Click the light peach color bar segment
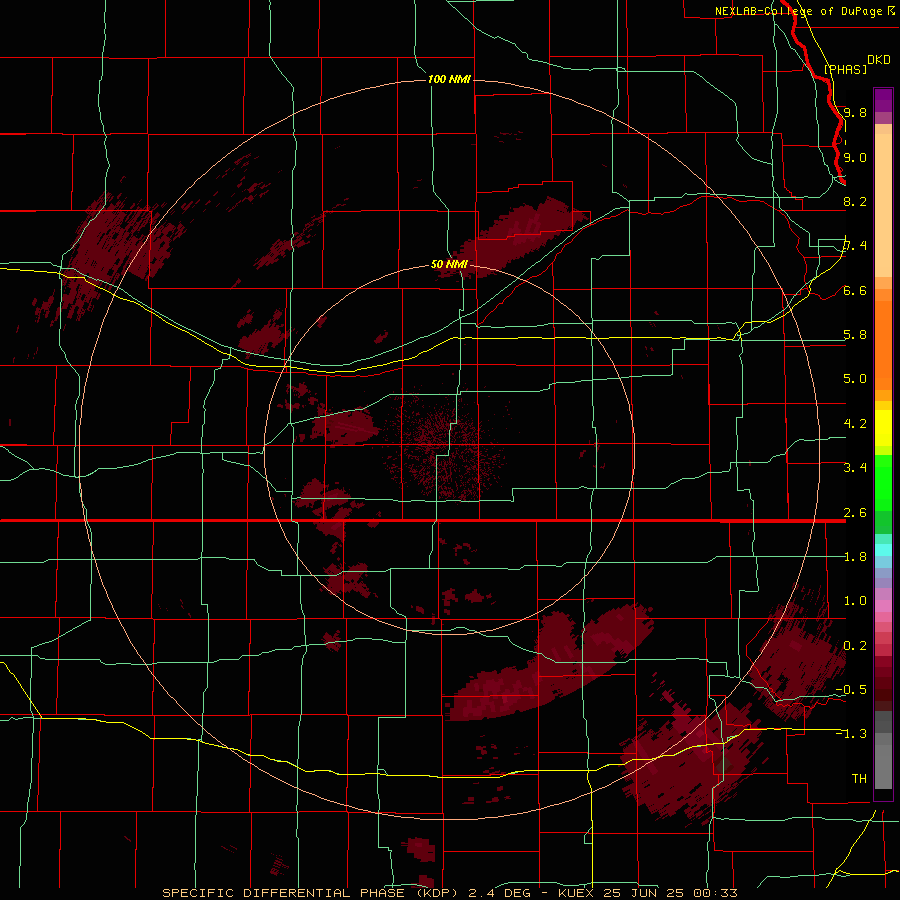 point(883,205)
